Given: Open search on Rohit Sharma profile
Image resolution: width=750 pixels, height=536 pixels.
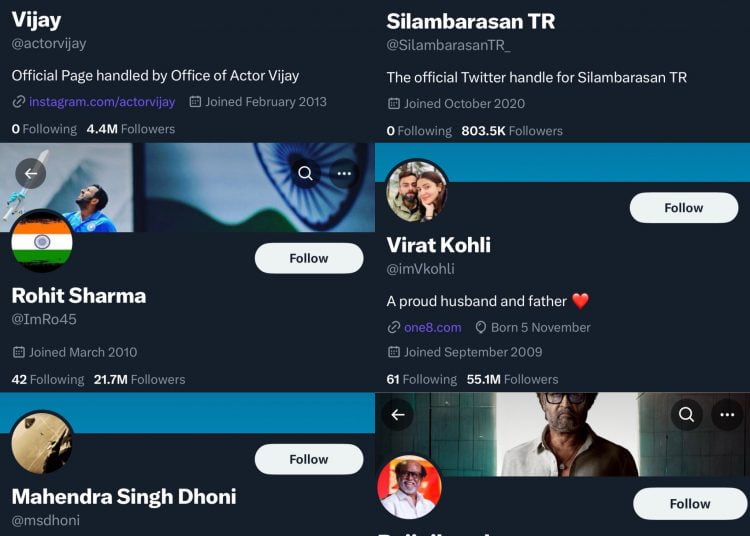Looking at the screenshot, I should tap(306, 174).
